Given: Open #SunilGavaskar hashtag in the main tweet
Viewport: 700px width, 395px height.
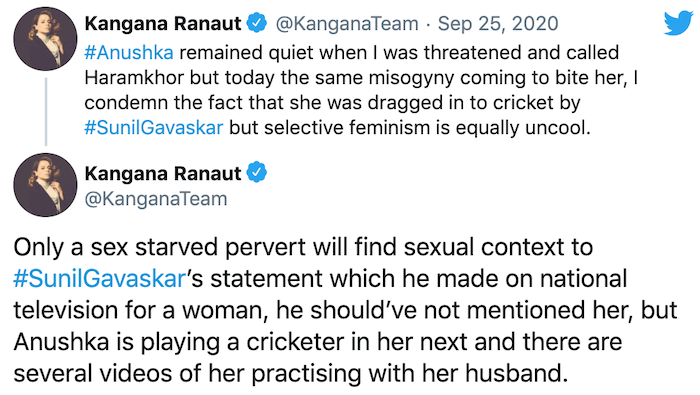Looking at the screenshot, I should (x=99, y=279).
